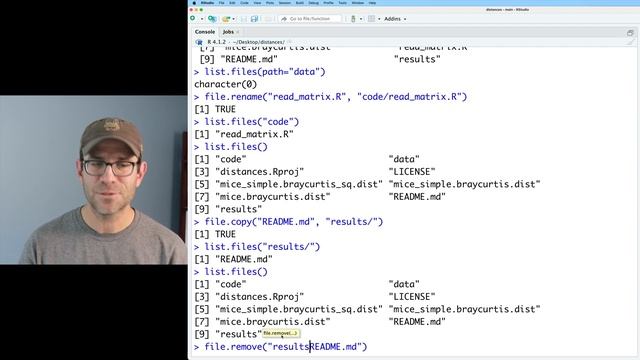The image size is (640, 360).
Task: Open the Addins dropdown
Action: [x=395, y=19]
